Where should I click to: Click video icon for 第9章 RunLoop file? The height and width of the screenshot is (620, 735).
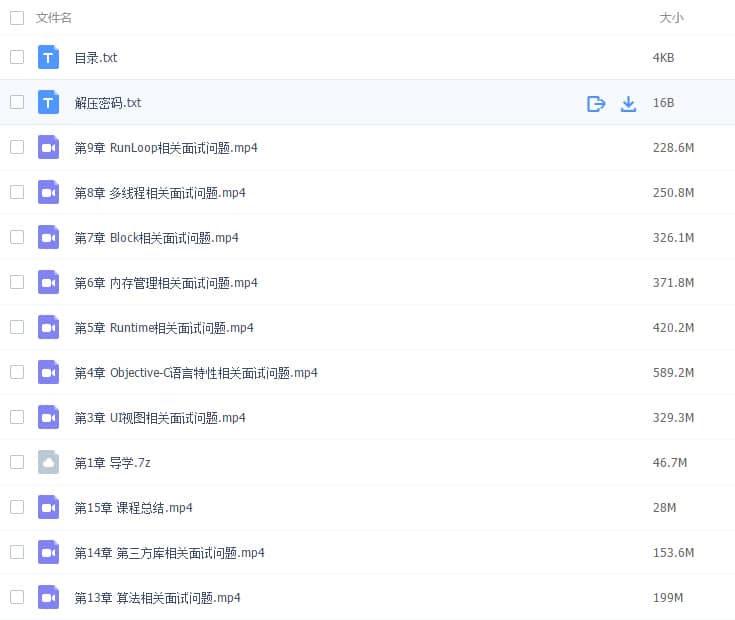48,147
